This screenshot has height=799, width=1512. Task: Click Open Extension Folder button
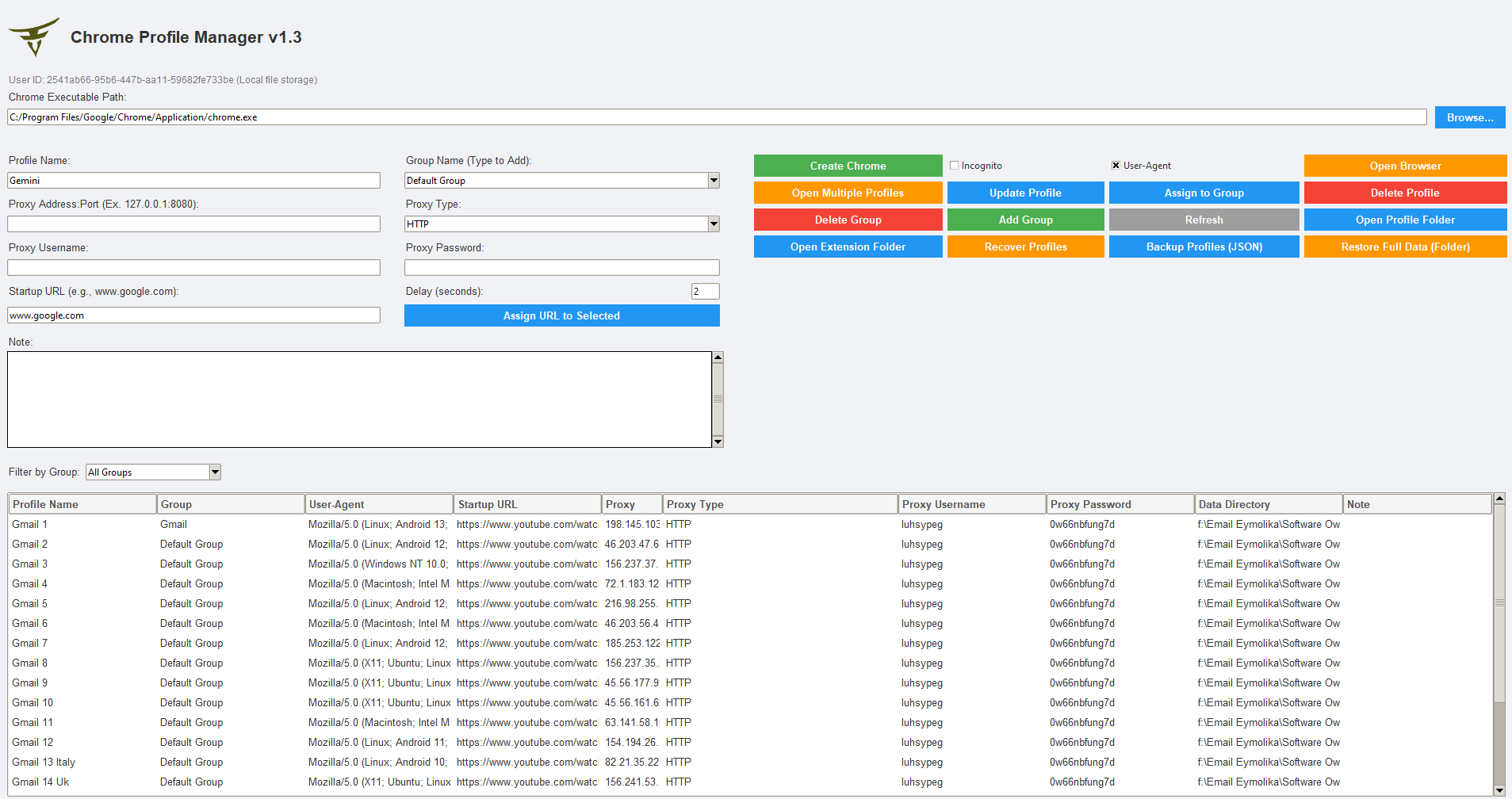848,247
